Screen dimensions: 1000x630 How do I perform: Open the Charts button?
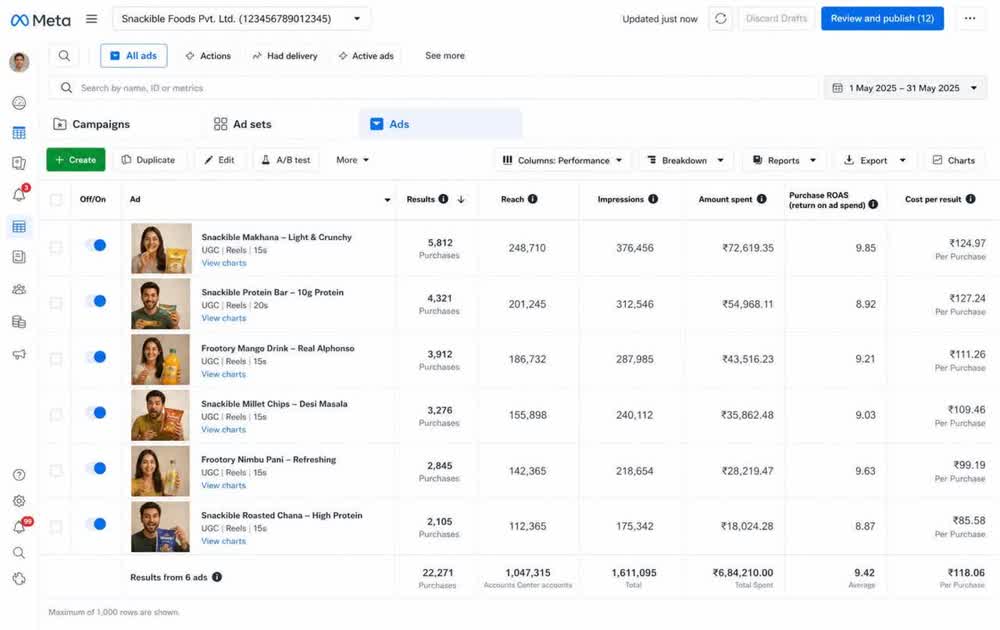954,160
